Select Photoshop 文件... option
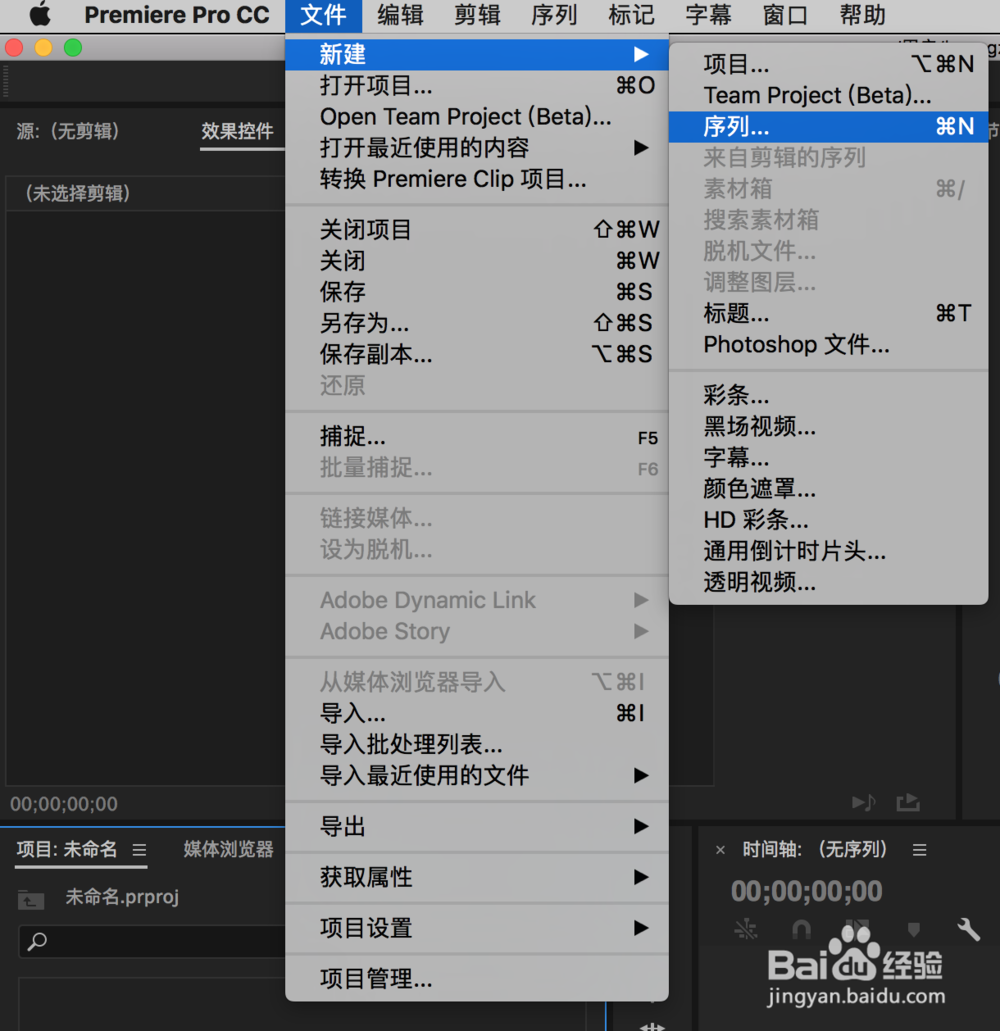Viewport: 1000px width, 1031px height. (x=828, y=345)
